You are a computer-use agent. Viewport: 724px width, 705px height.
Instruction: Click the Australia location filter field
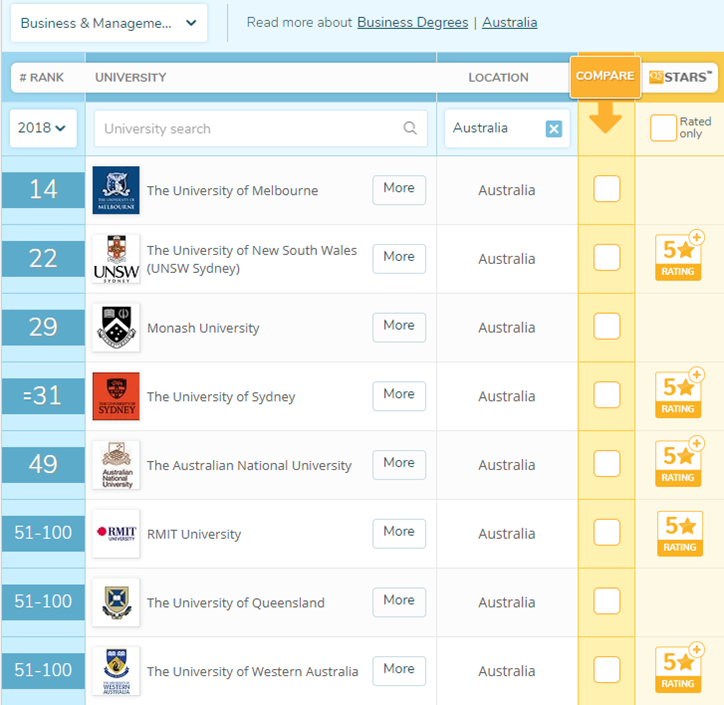point(507,128)
